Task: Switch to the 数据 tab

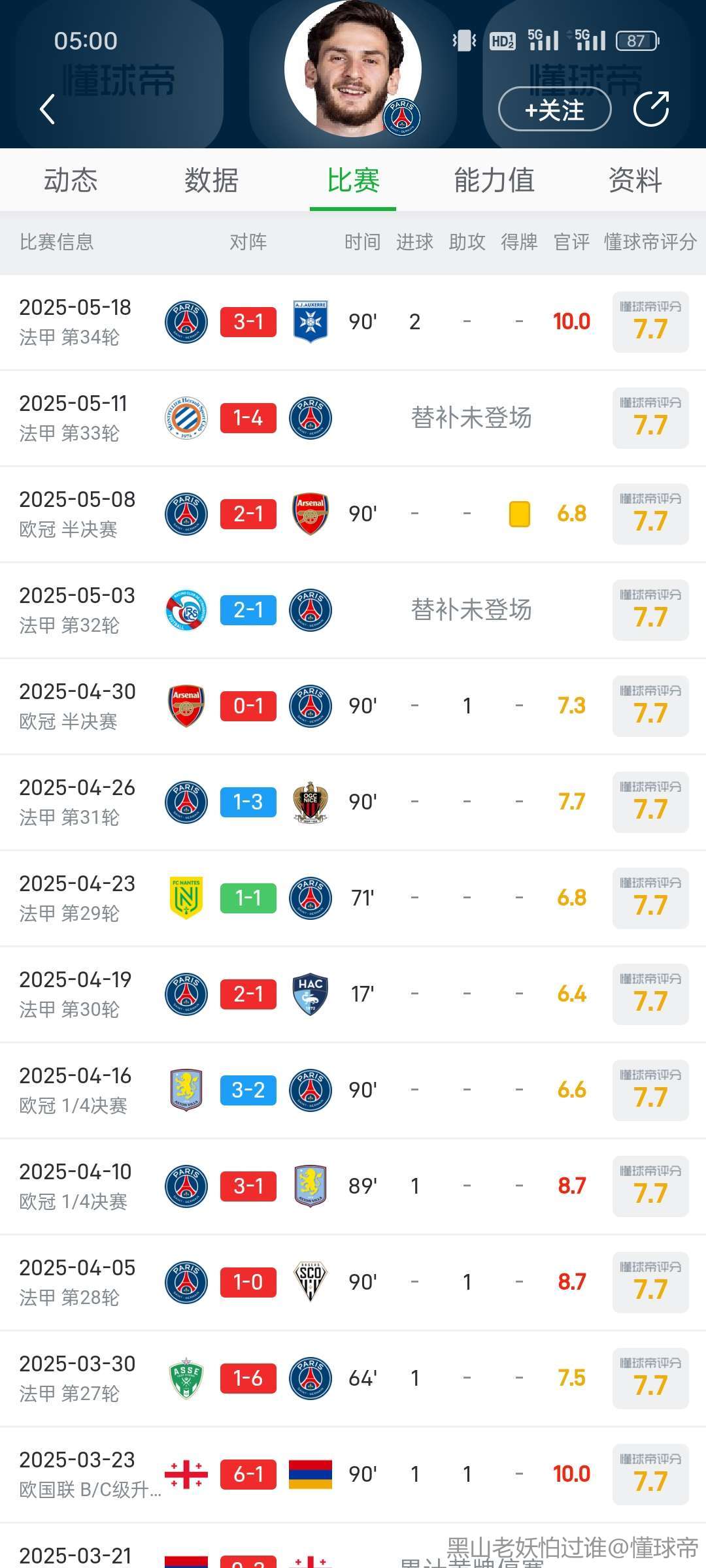Action: [211, 180]
